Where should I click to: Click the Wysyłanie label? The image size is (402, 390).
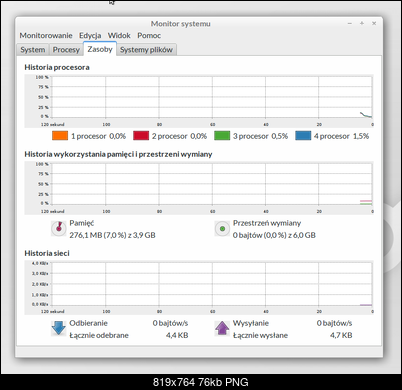pyautogui.click(x=251, y=323)
